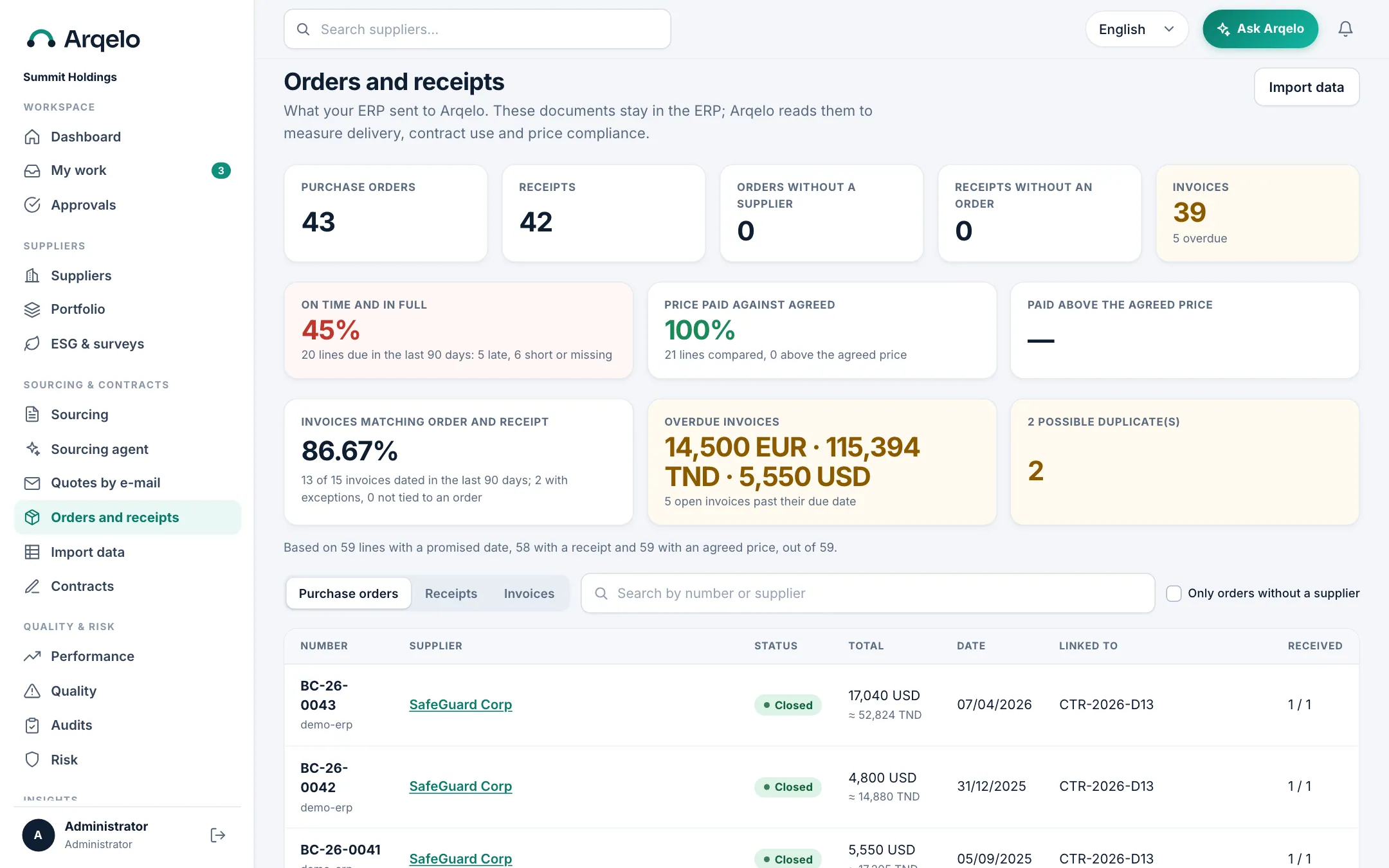Click the Performance trend icon
This screenshot has height=868, width=1389.
(x=32, y=656)
